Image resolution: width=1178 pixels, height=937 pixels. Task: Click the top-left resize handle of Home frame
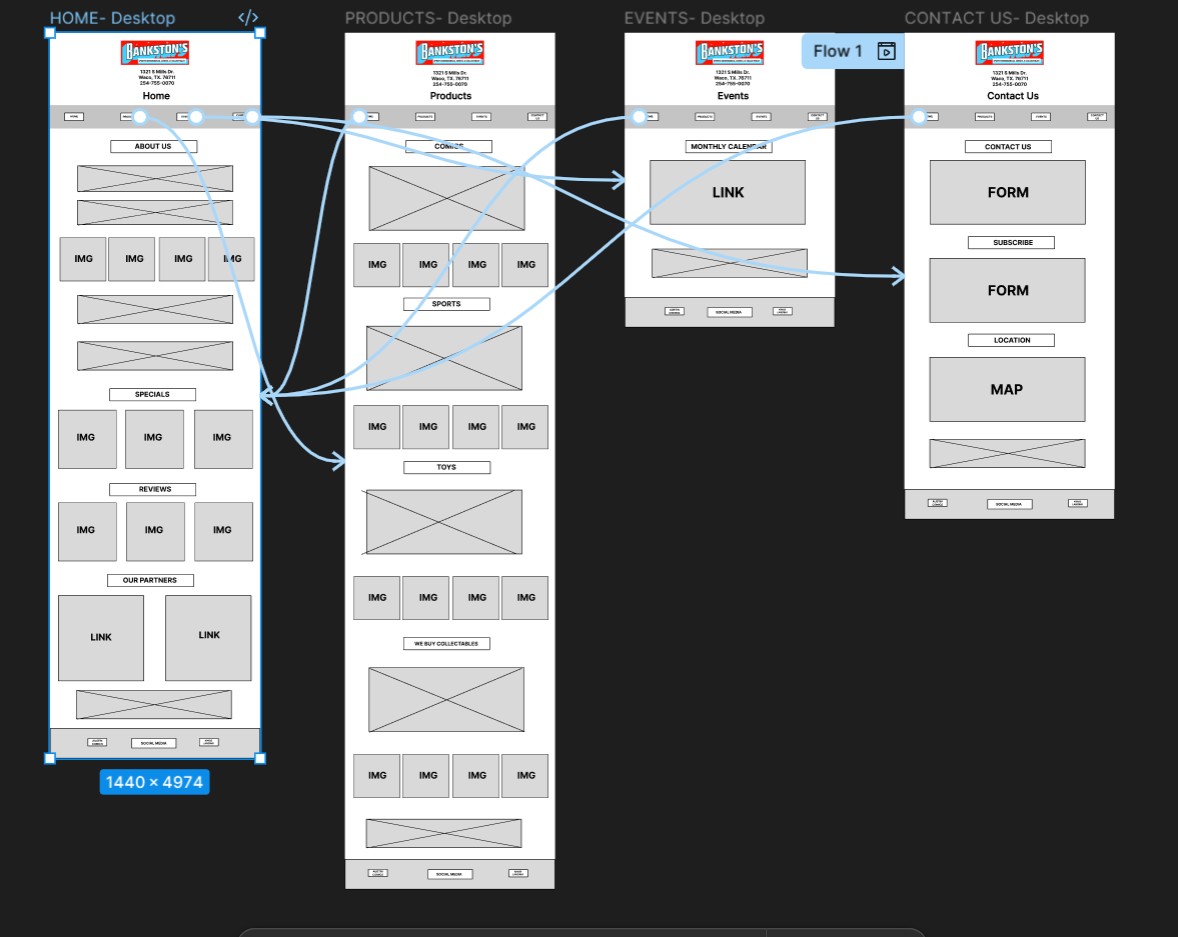pyautogui.click(x=50, y=33)
